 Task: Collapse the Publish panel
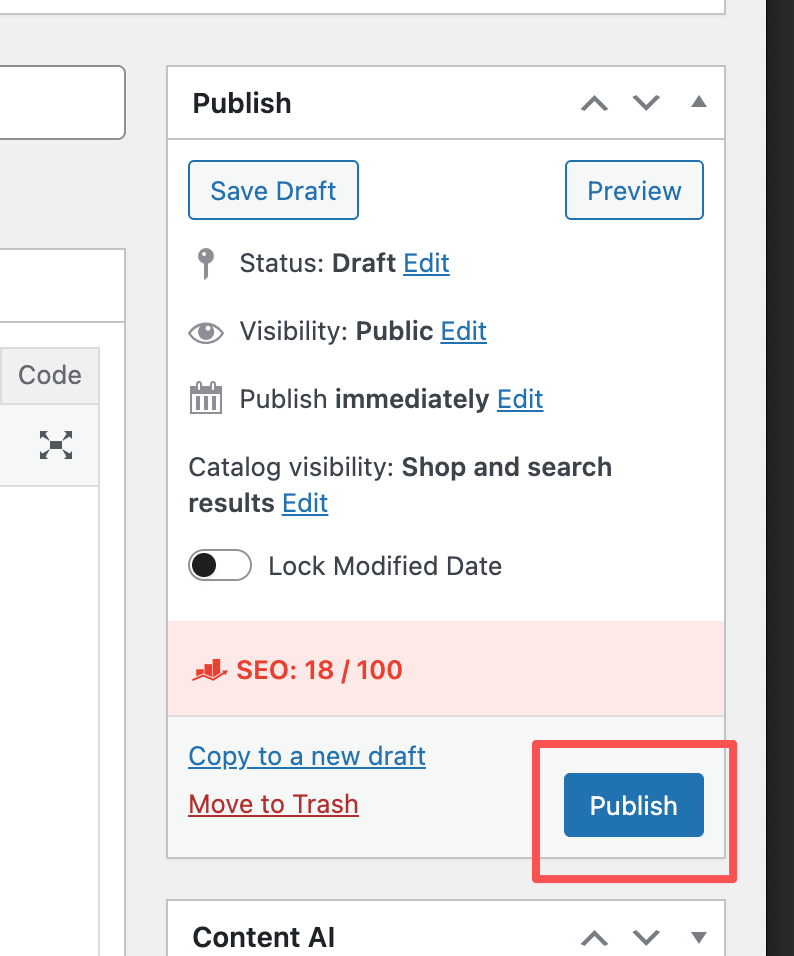[699, 102]
